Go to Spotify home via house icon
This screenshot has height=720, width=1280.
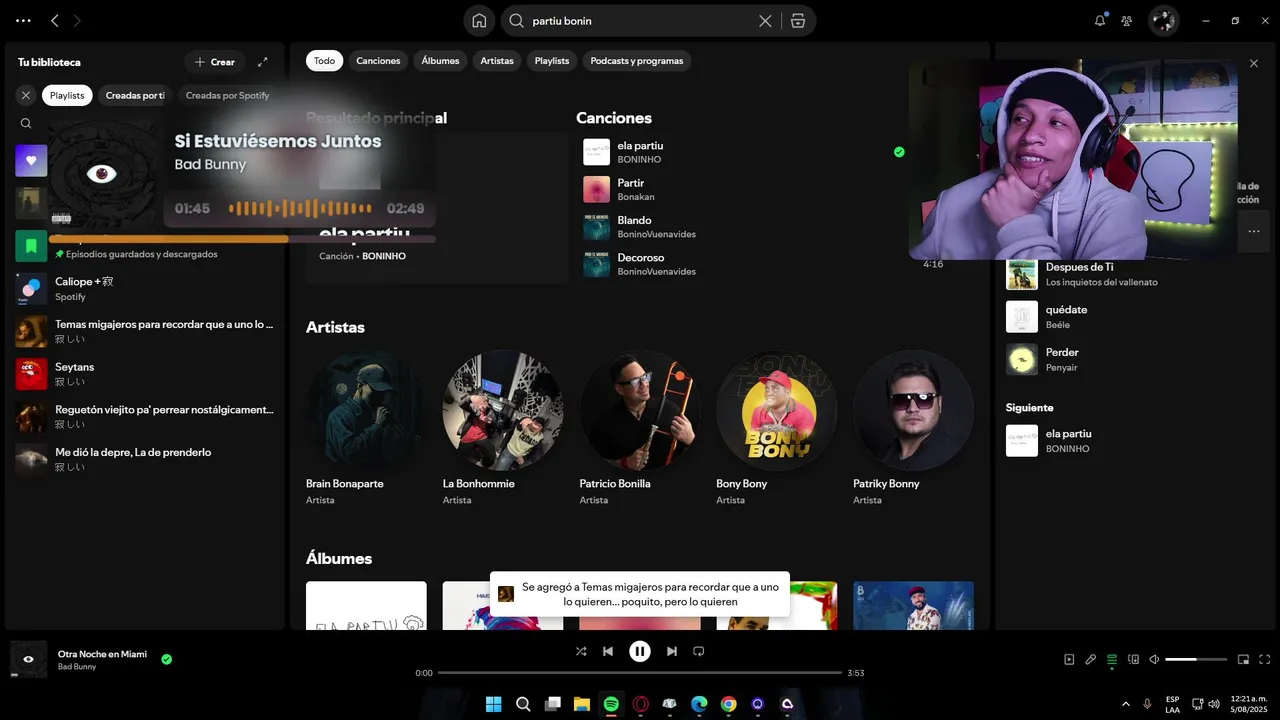click(479, 21)
